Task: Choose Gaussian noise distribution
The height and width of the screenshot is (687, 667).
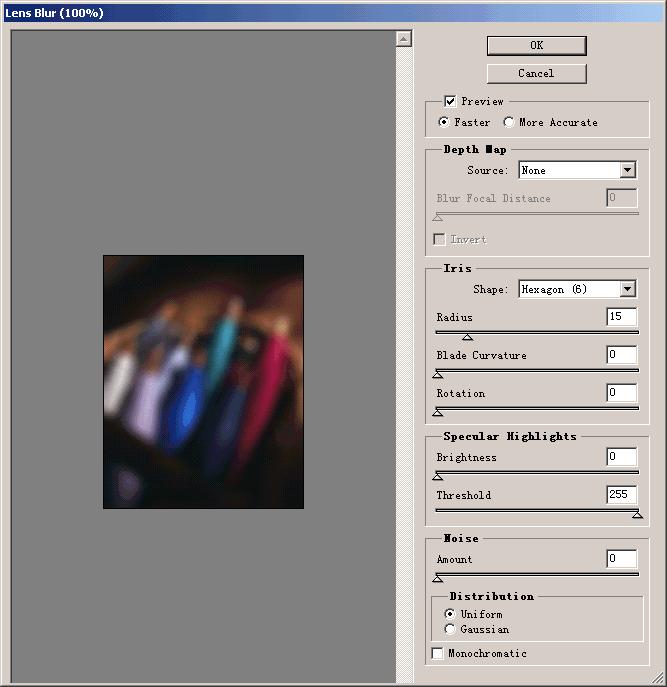Action: pos(450,629)
